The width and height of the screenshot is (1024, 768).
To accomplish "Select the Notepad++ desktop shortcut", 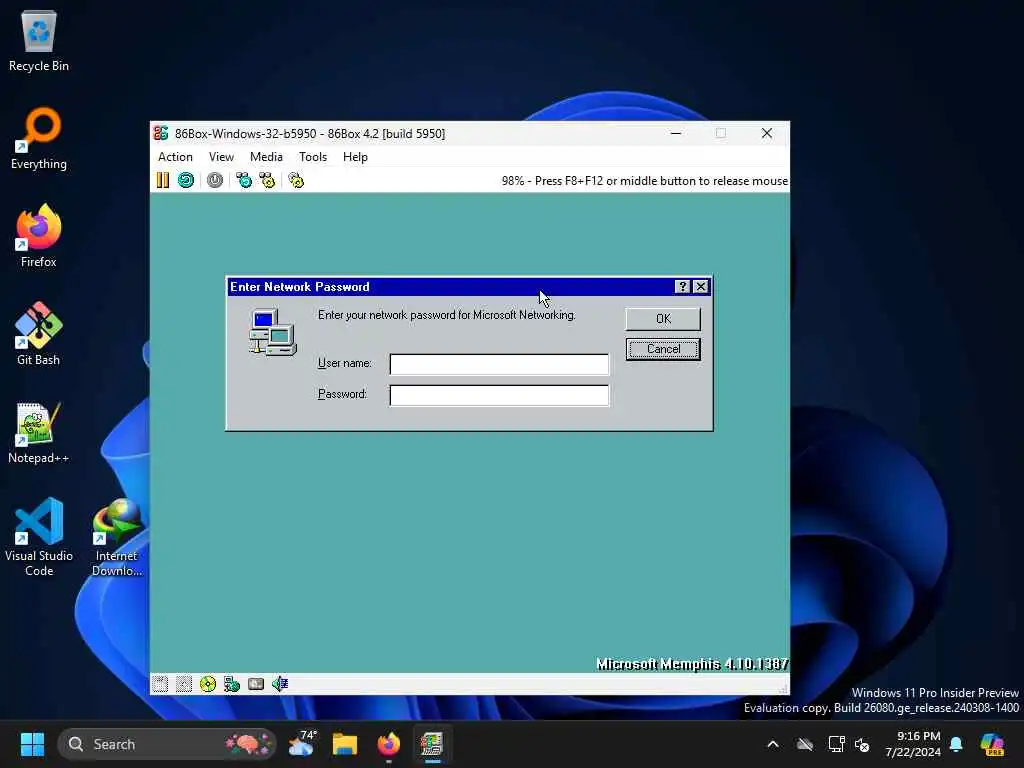I will pyautogui.click(x=39, y=432).
